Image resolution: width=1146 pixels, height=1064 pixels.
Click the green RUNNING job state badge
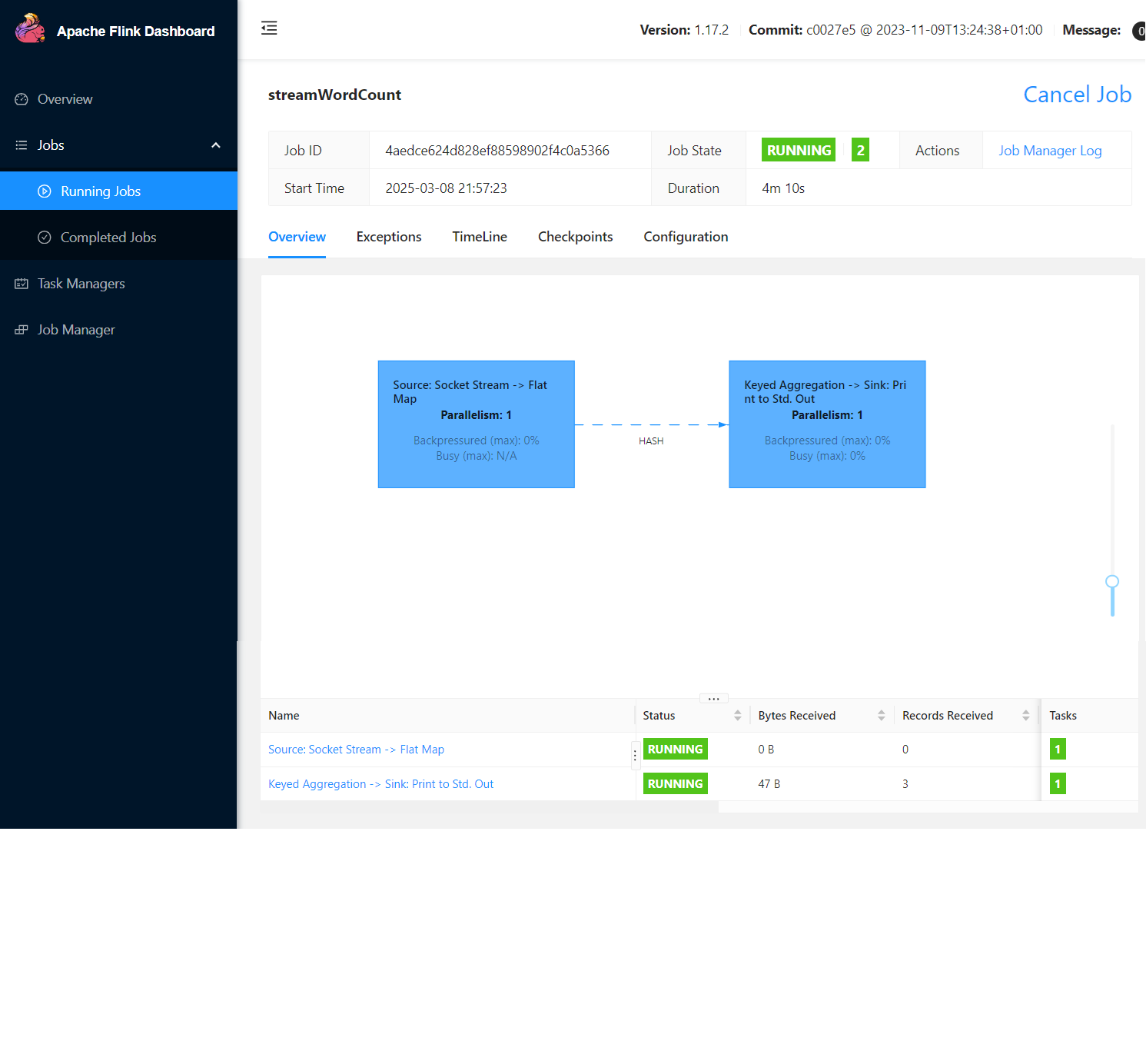coord(799,150)
